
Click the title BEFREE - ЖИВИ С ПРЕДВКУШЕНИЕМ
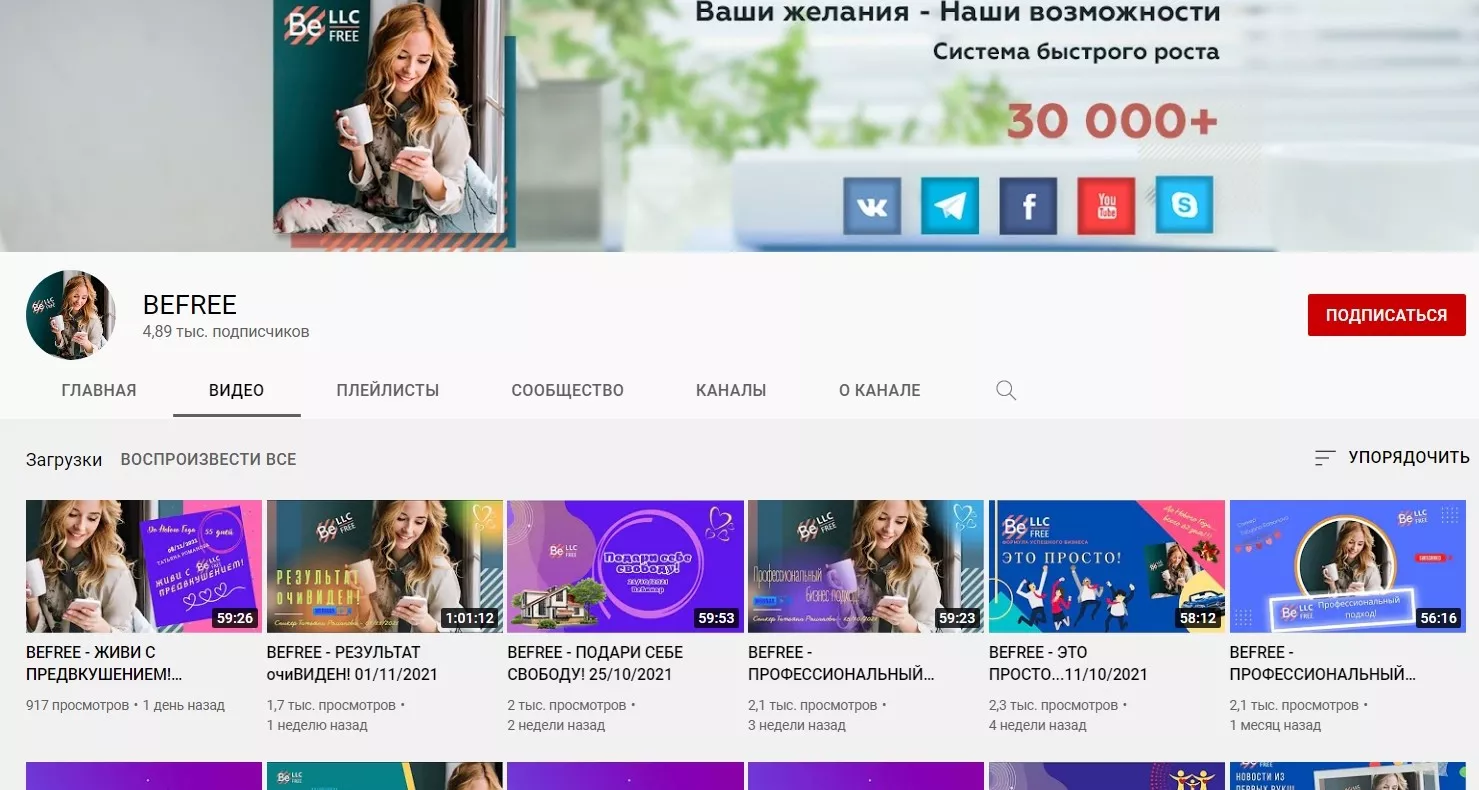pyautogui.click(x=104, y=663)
